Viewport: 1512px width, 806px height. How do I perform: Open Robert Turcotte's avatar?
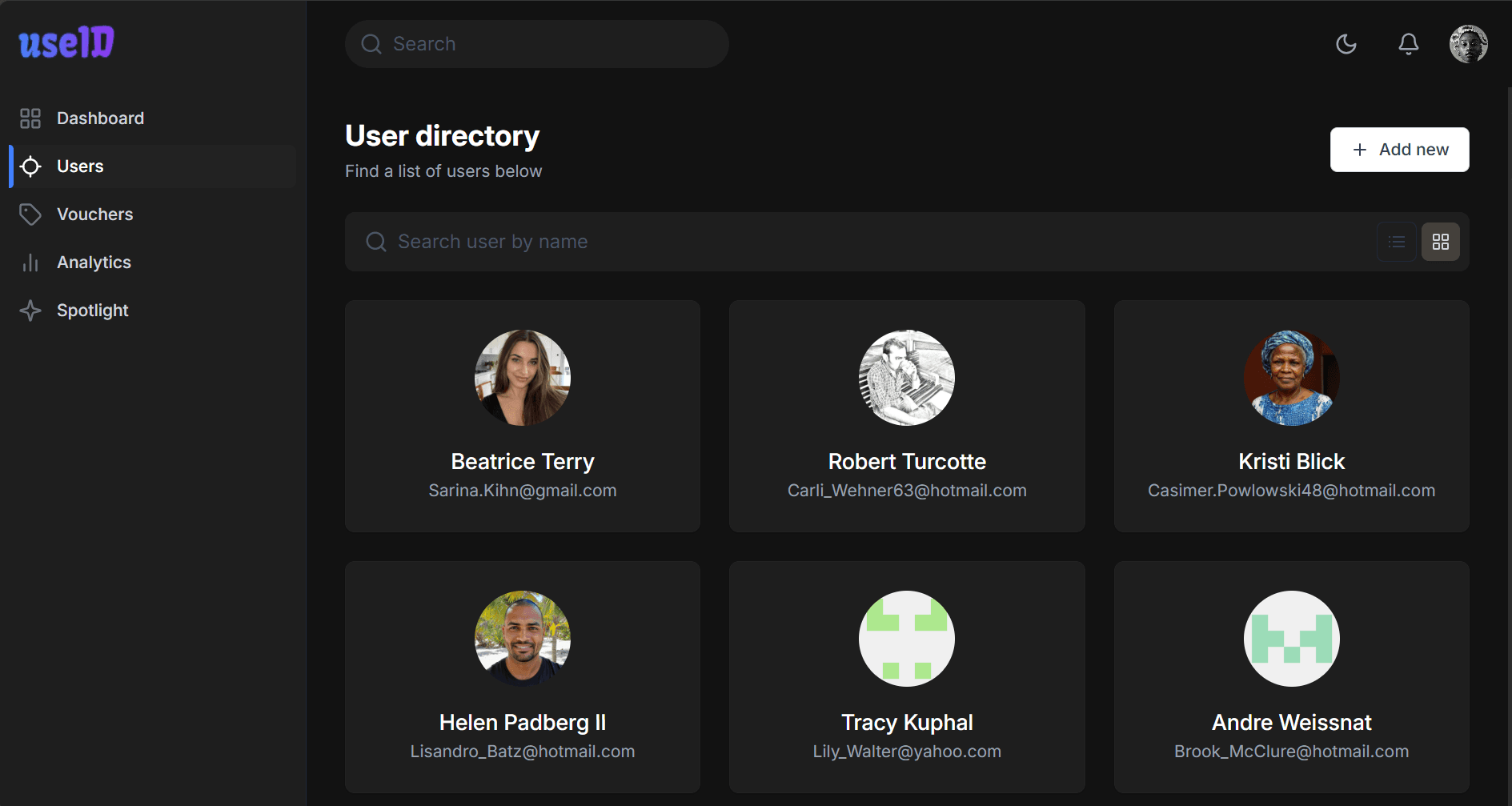tap(907, 378)
